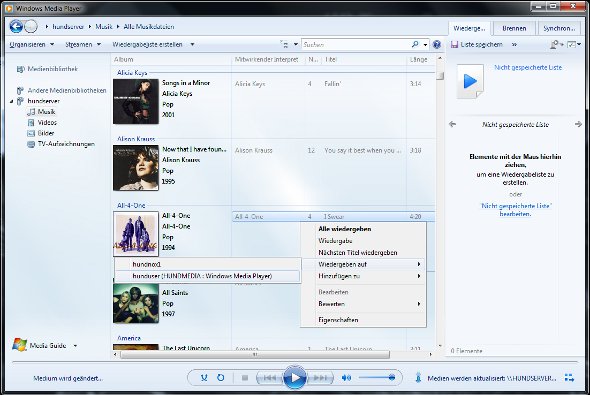
Task: Switch to Now Playing mode icon
Action: [569, 377]
